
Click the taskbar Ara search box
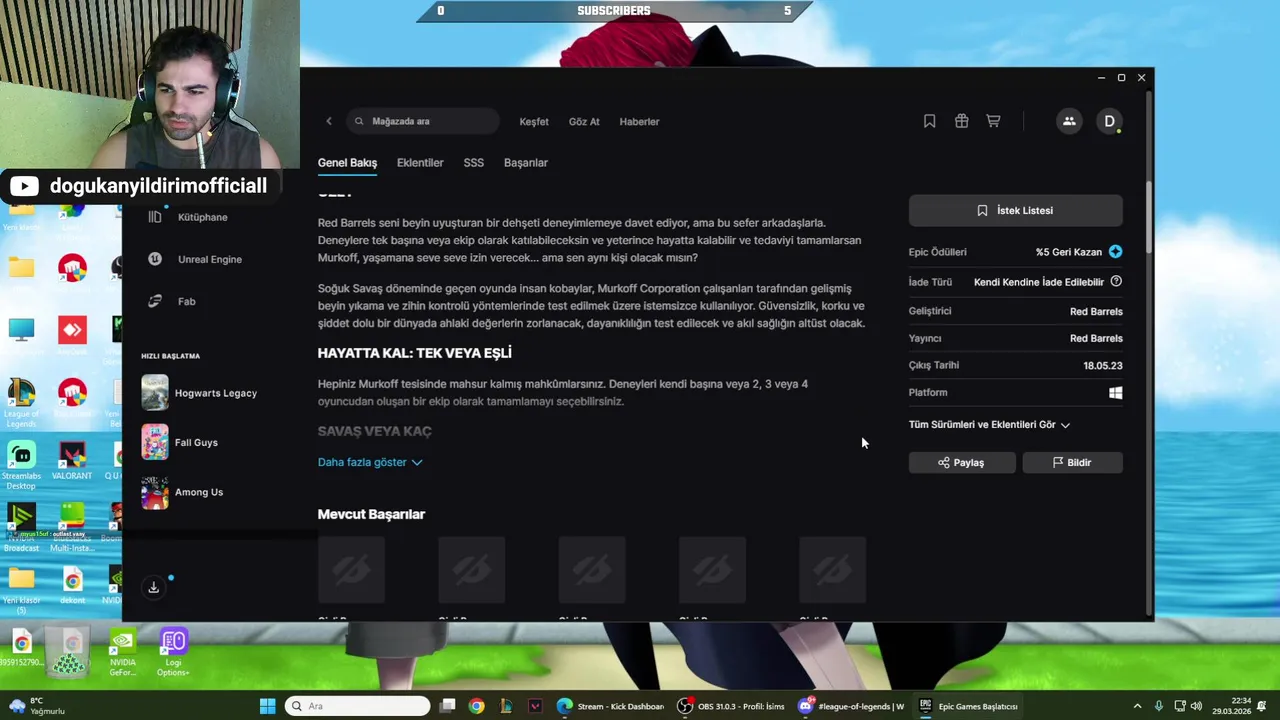coord(358,706)
